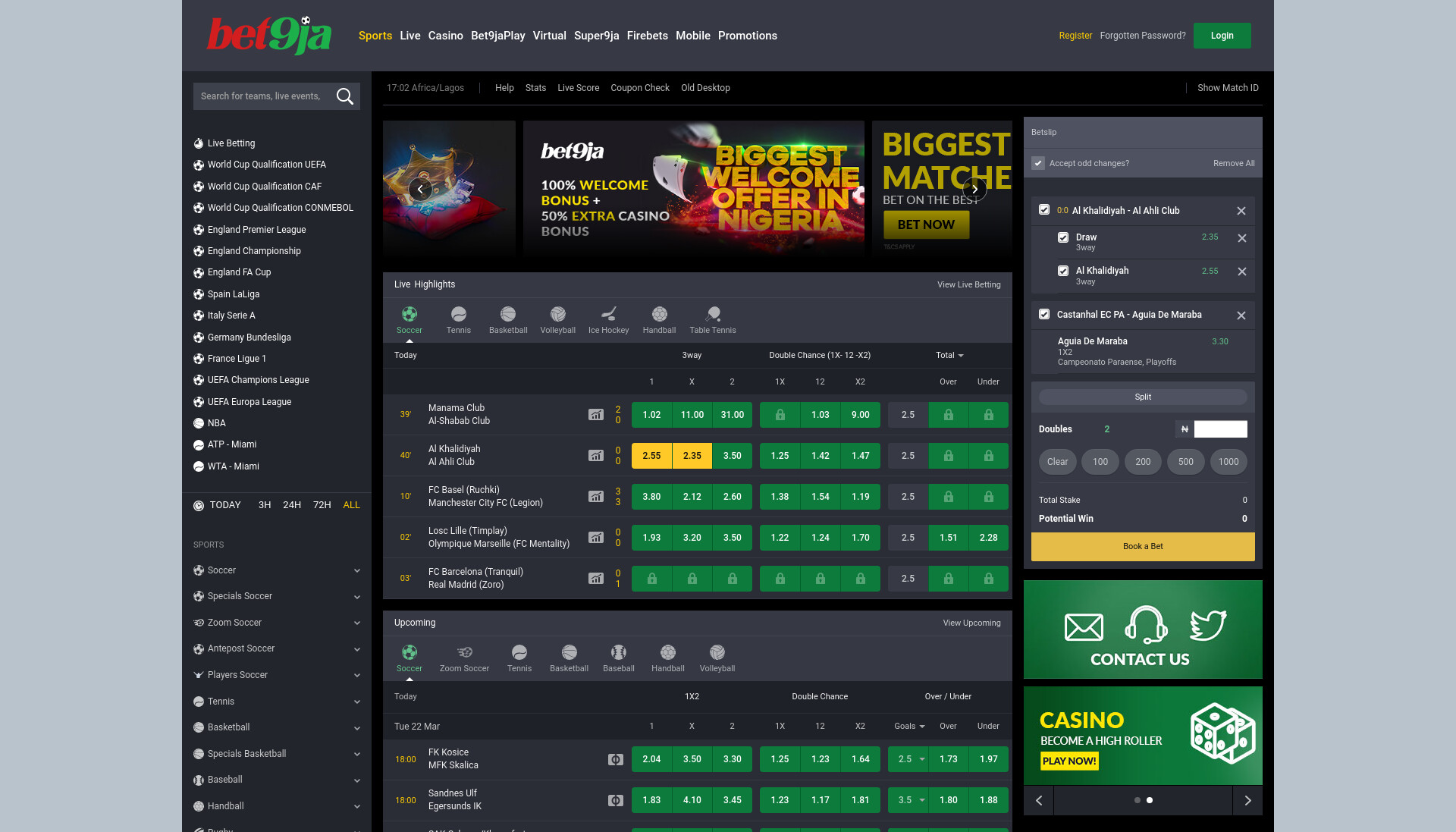This screenshot has height=832, width=1456.
Task: Toggle odds 2.55 for Al Khalidiyah win
Action: click(x=651, y=456)
